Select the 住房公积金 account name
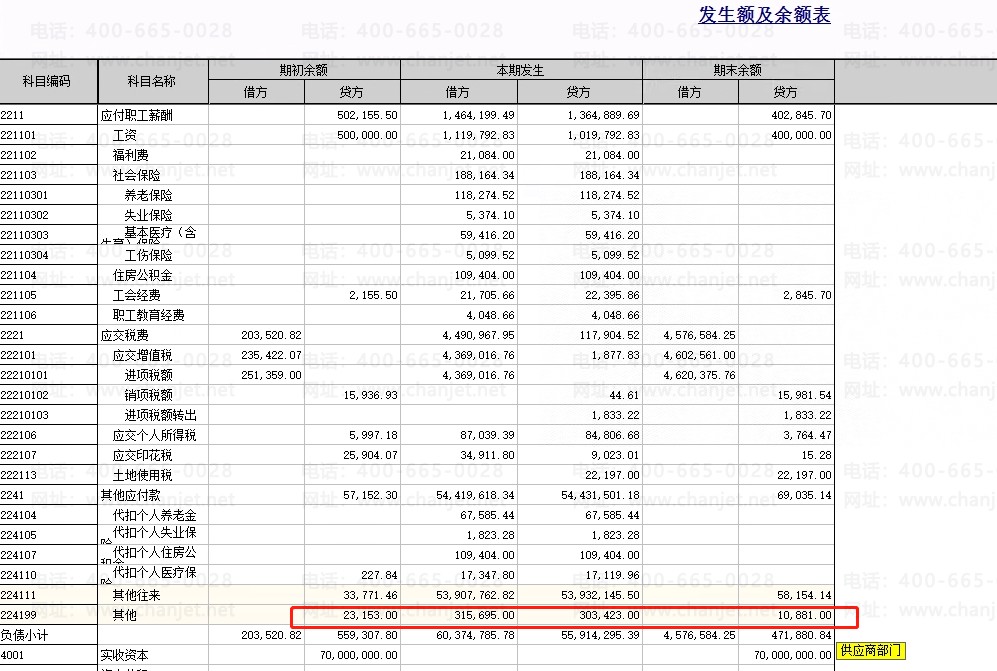The height and width of the screenshot is (671, 997). [x=142, y=275]
